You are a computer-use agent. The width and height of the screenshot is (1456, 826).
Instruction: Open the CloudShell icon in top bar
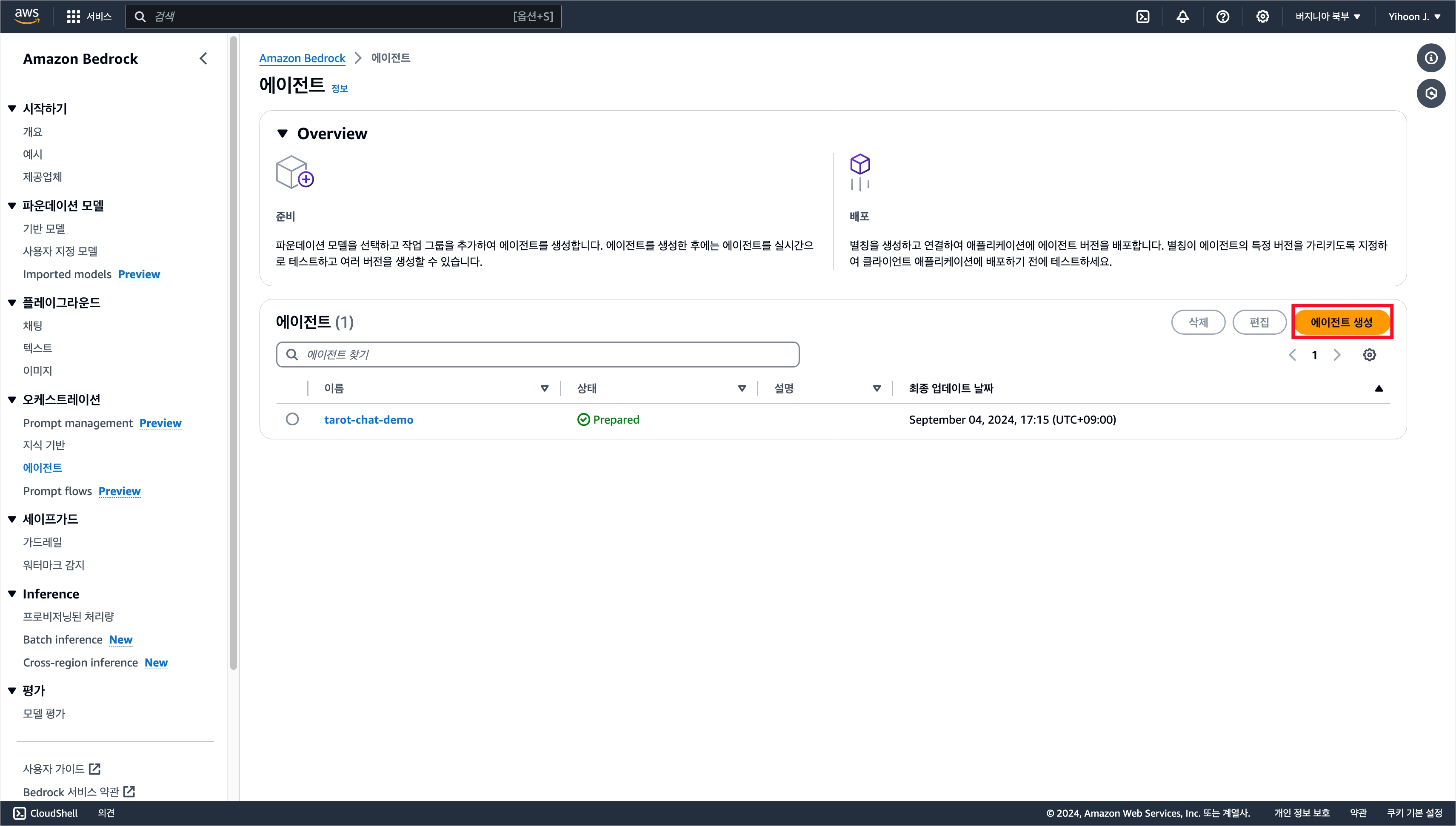(1143, 17)
